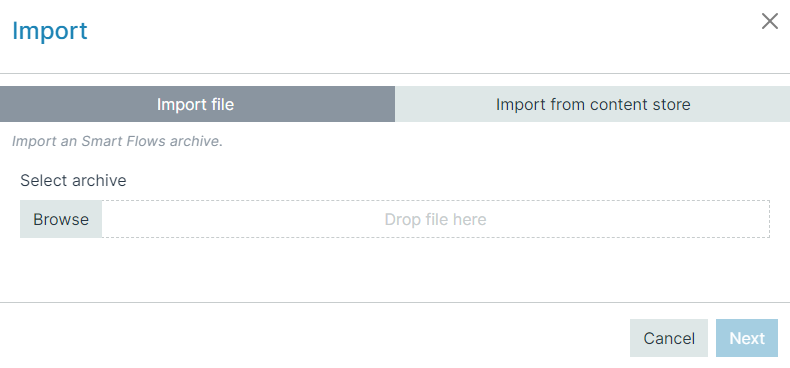The height and width of the screenshot is (368, 790).
Task: Dismiss the dialog via the top-right cross
Action: 769,21
